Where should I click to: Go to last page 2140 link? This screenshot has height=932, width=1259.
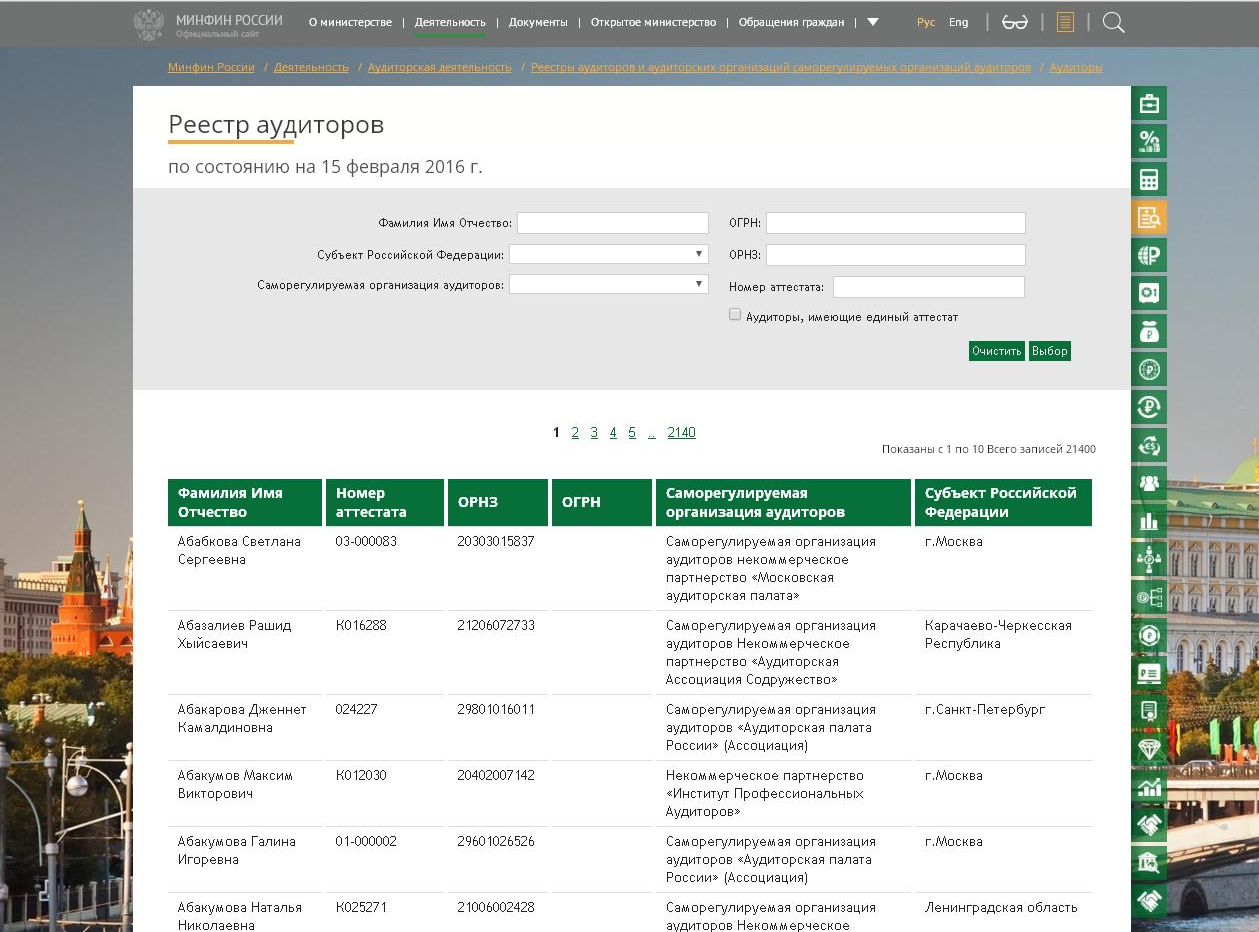681,432
